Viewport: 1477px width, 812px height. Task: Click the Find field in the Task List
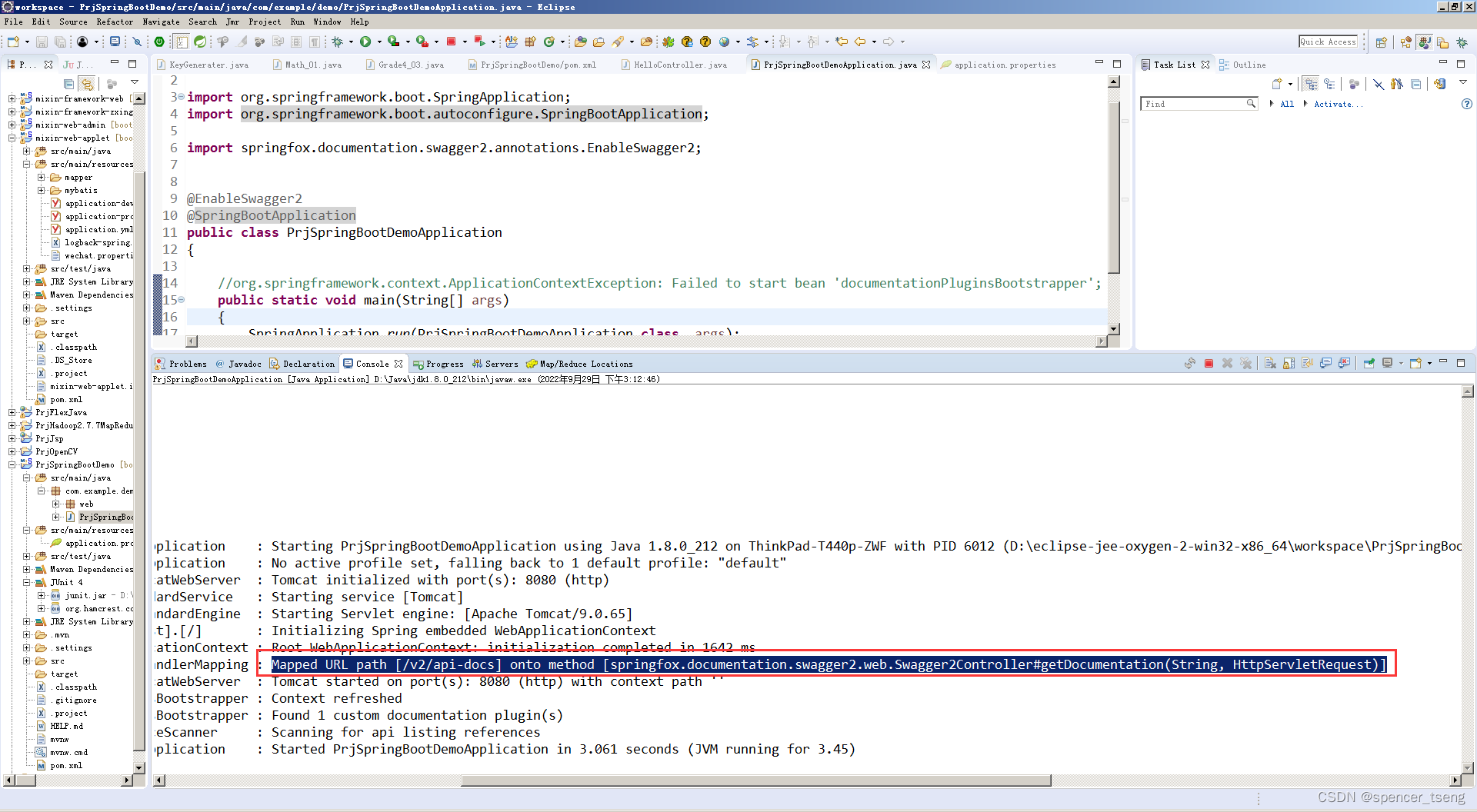pos(1196,103)
